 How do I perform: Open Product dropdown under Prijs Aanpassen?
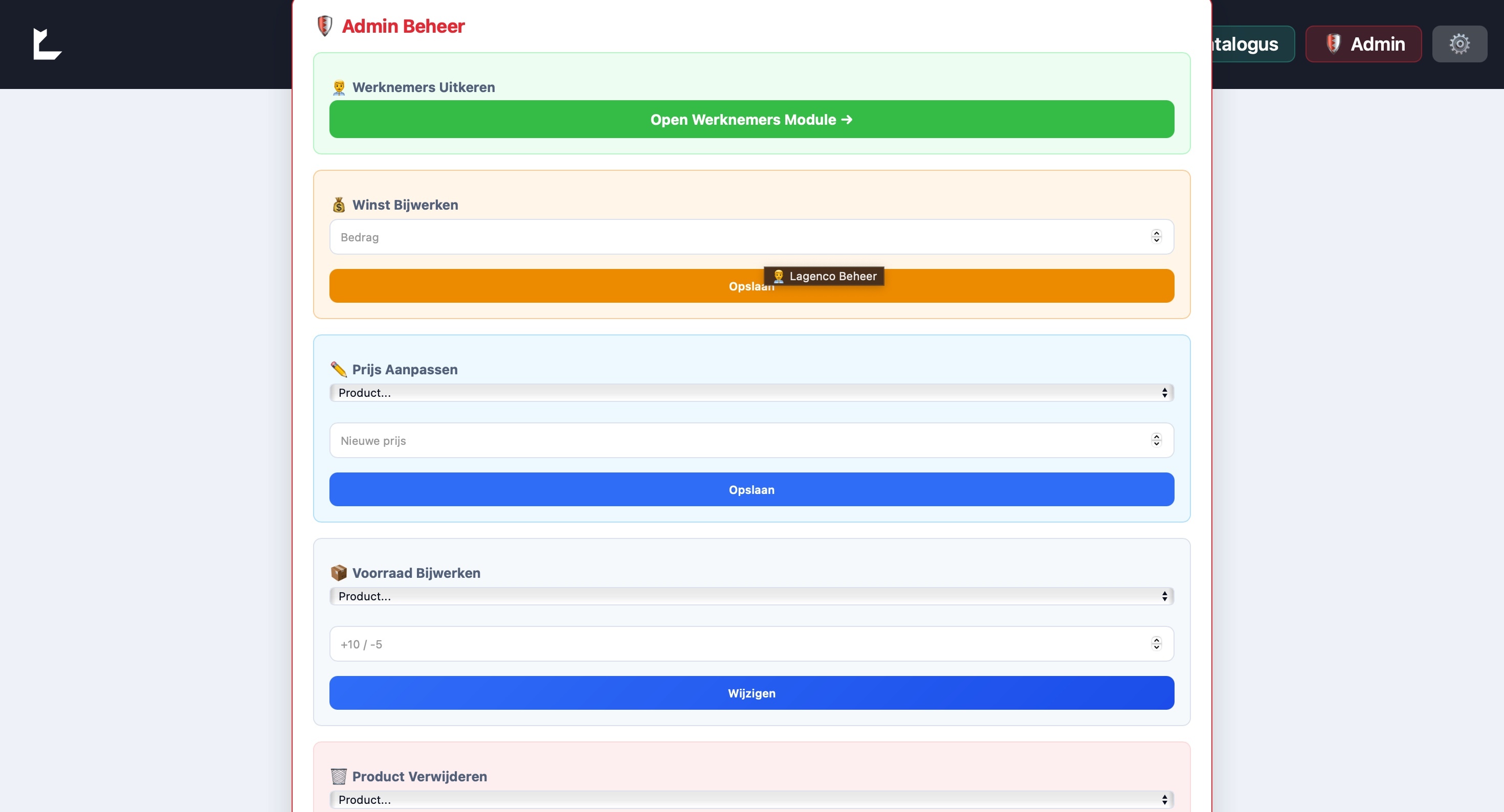coord(751,393)
